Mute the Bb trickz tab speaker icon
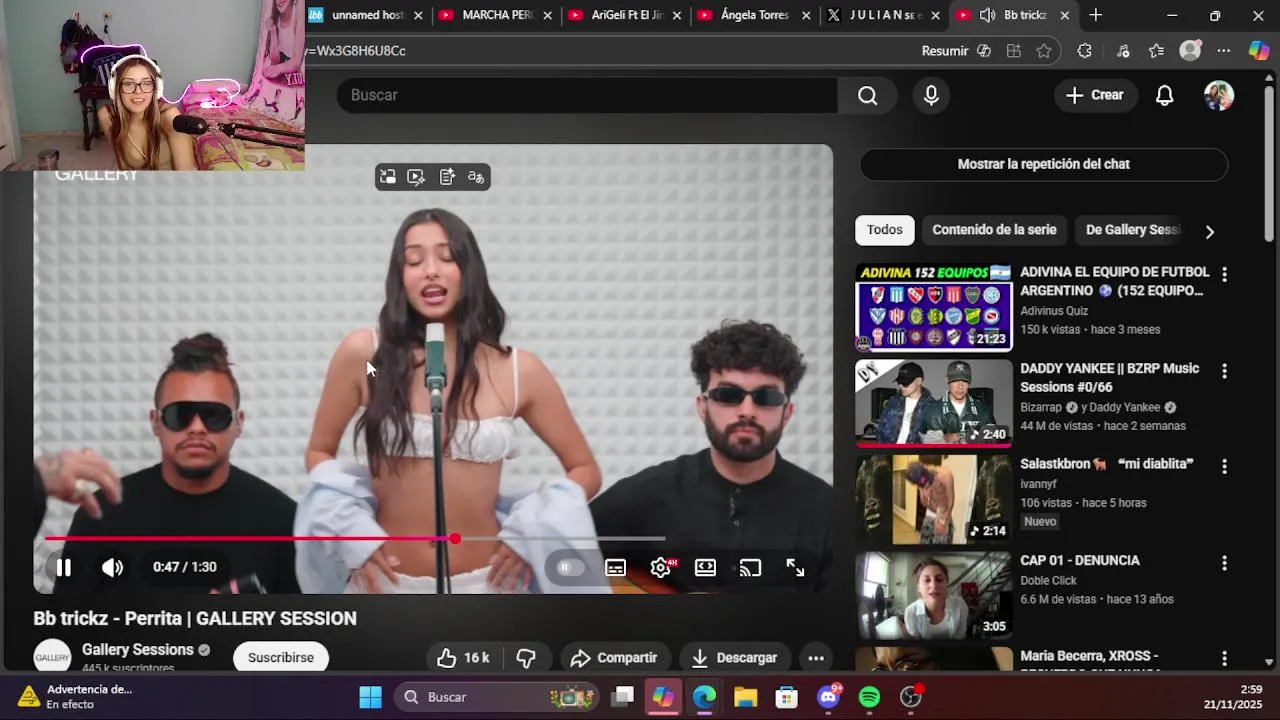 pyautogui.click(x=987, y=15)
